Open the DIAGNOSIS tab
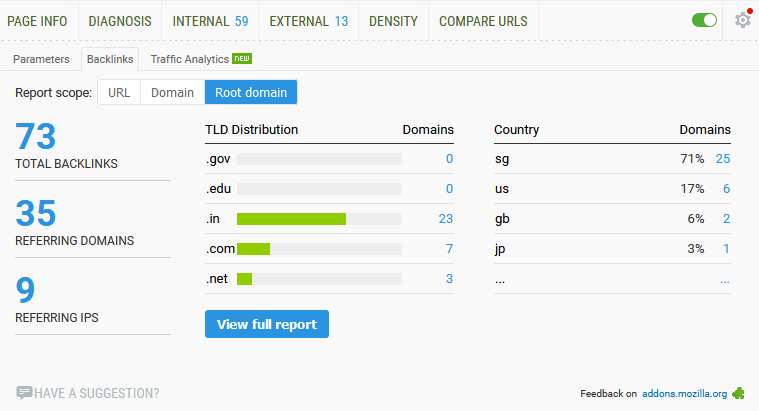This screenshot has width=759, height=411. [x=120, y=21]
